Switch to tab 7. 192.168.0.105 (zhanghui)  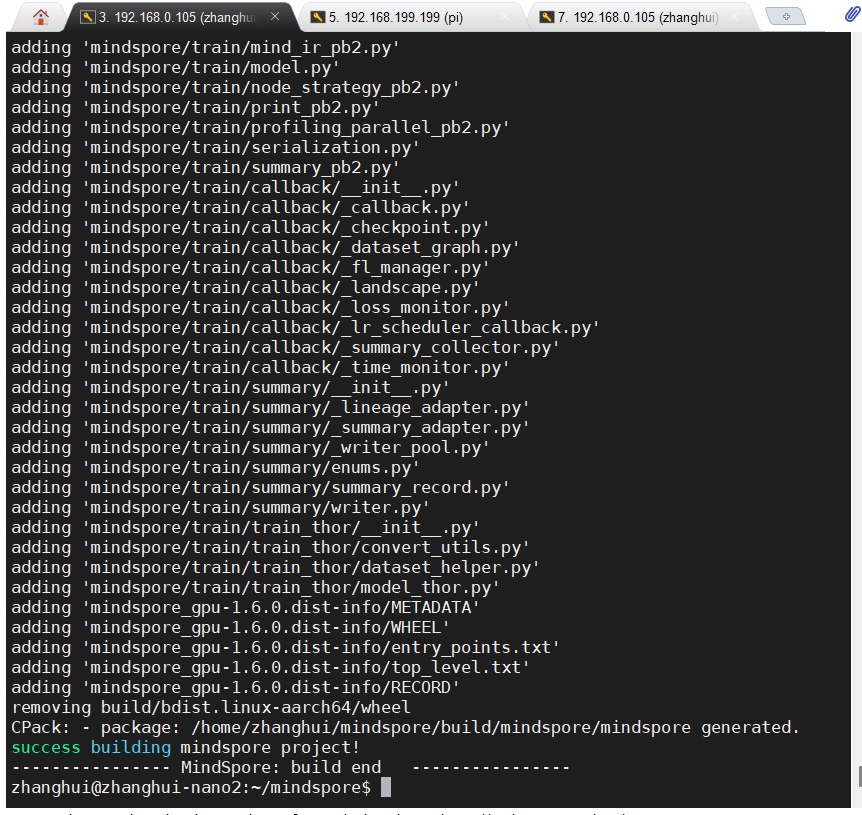(x=640, y=18)
